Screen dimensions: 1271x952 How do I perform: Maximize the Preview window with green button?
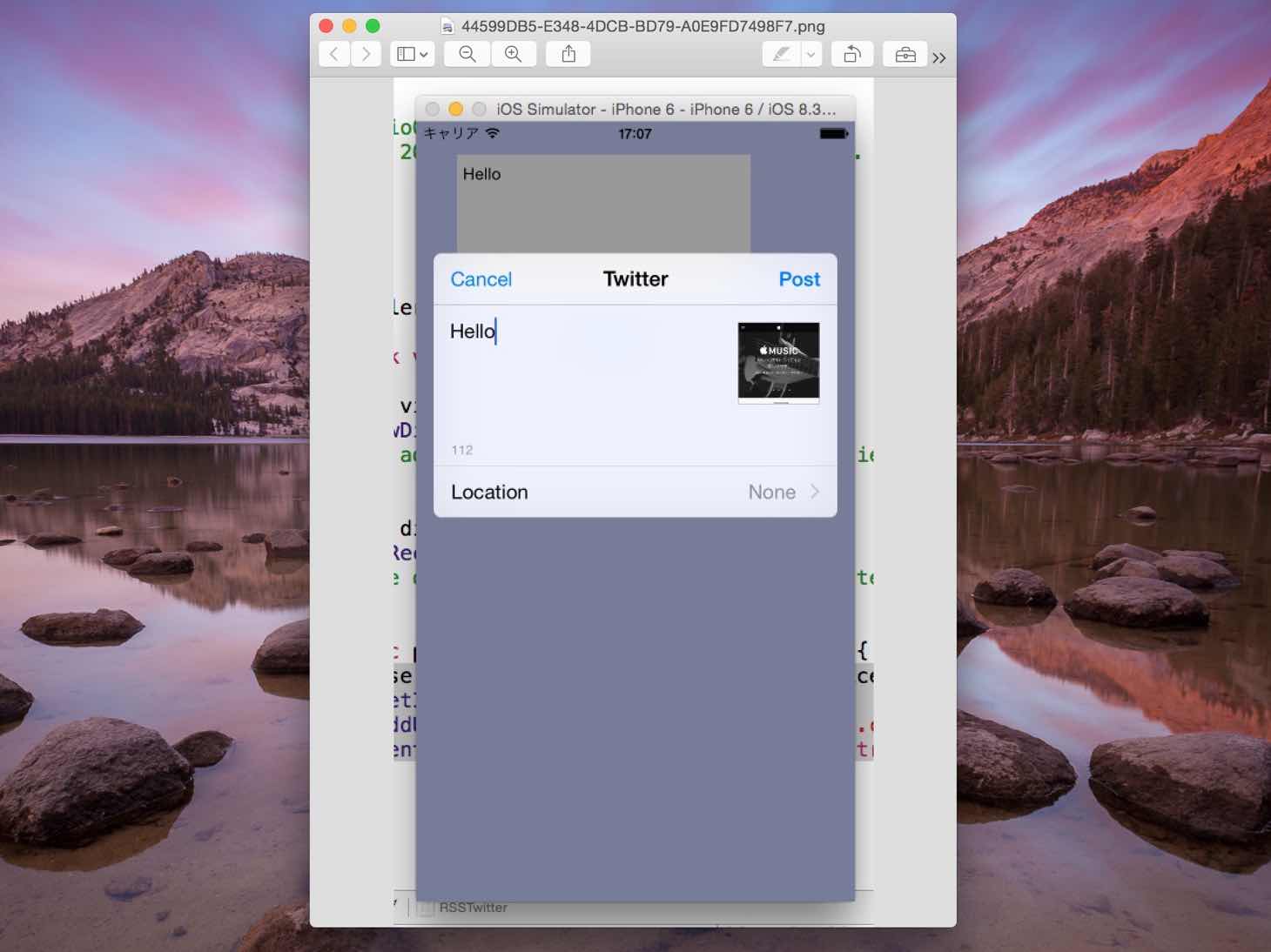[373, 26]
